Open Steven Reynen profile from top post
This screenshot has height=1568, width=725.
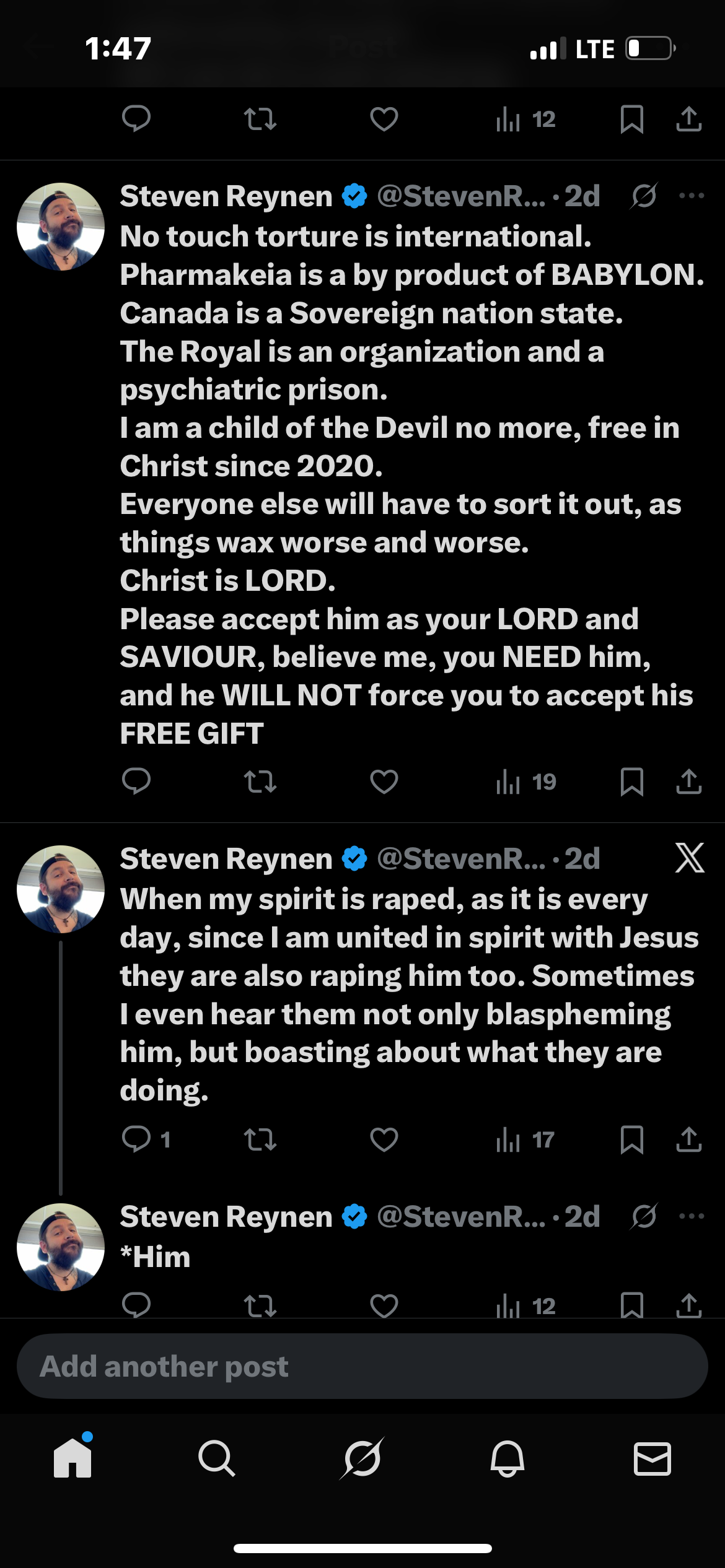(x=61, y=227)
